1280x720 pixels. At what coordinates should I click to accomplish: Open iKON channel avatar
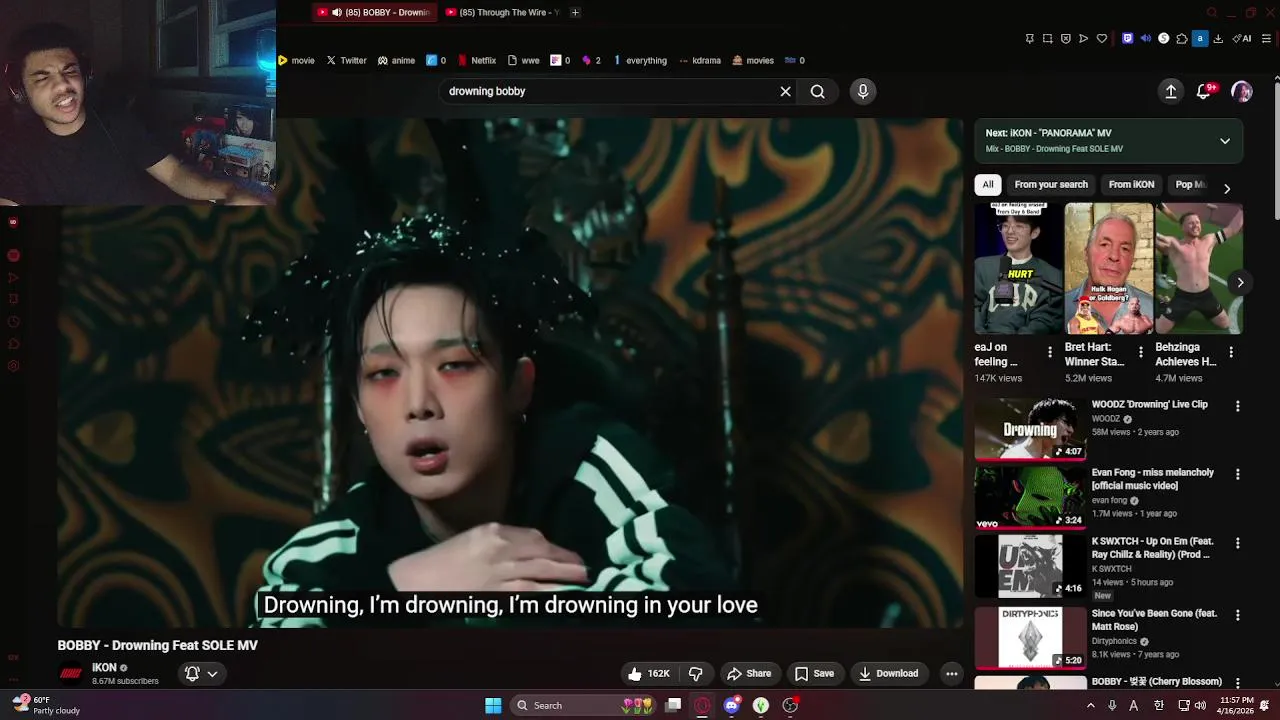(x=70, y=674)
